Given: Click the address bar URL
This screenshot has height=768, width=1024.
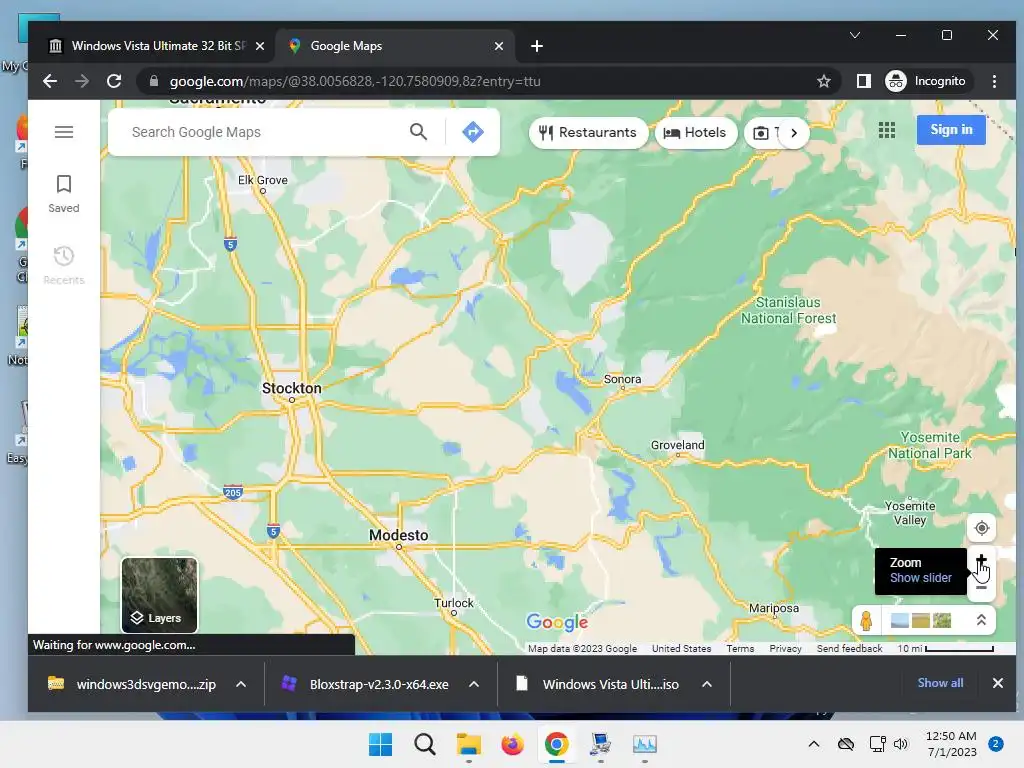Looking at the screenshot, I should pyautogui.click(x=355, y=81).
